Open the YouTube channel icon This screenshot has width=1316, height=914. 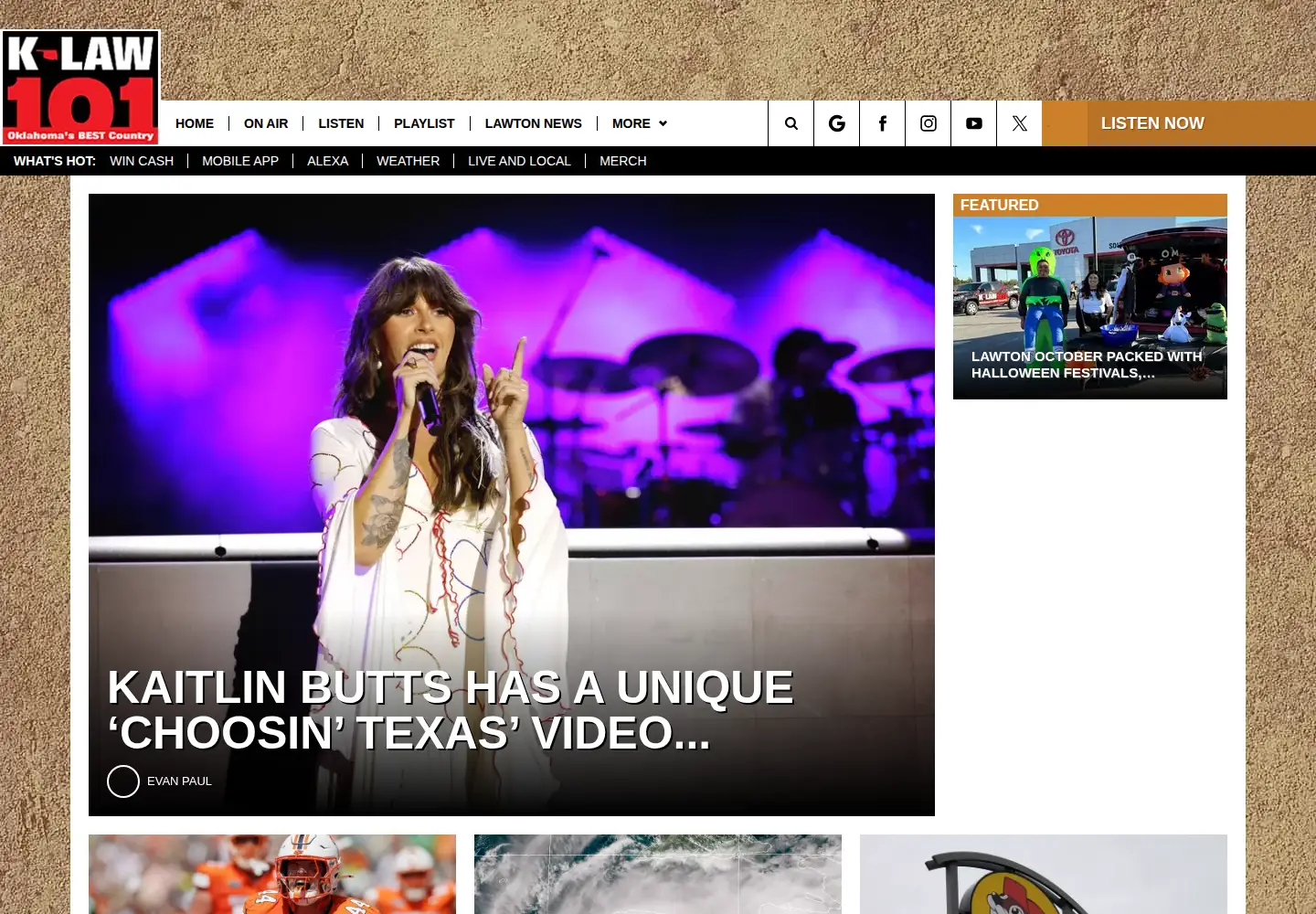(x=974, y=123)
